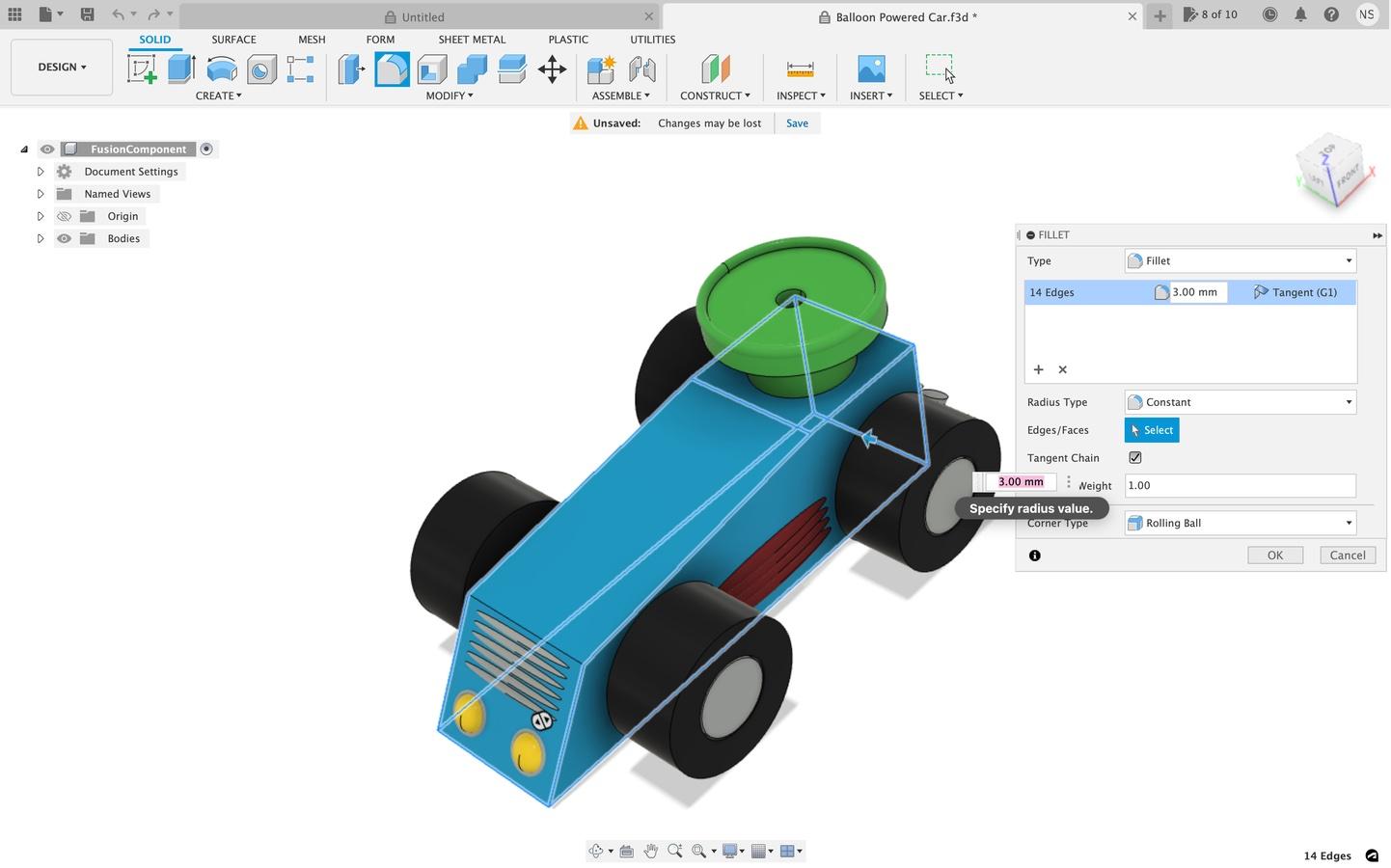Click the Pan hand tool

(x=651, y=851)
